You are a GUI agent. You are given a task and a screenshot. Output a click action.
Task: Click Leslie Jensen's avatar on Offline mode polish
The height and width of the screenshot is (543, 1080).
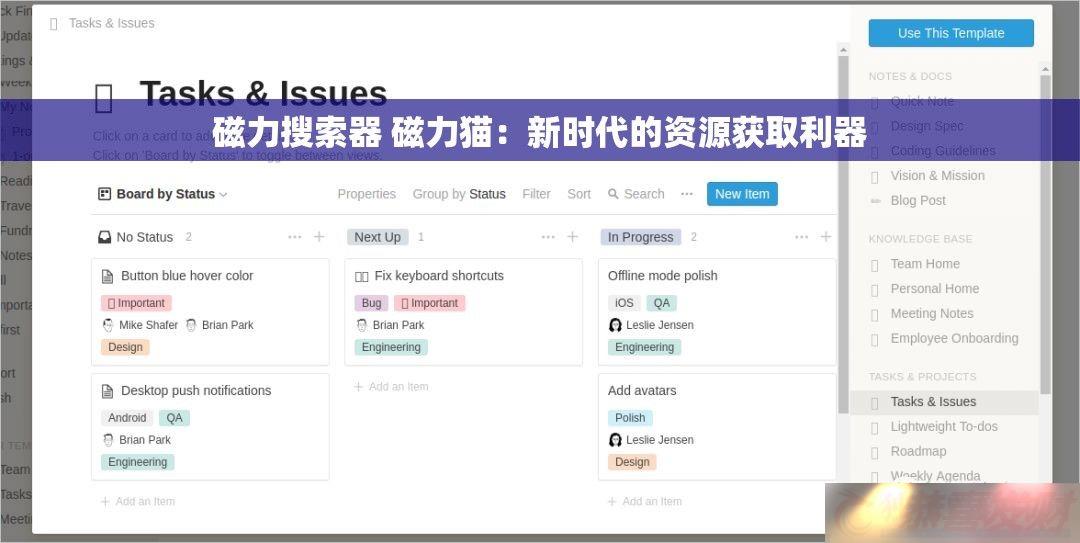(615, 325)
